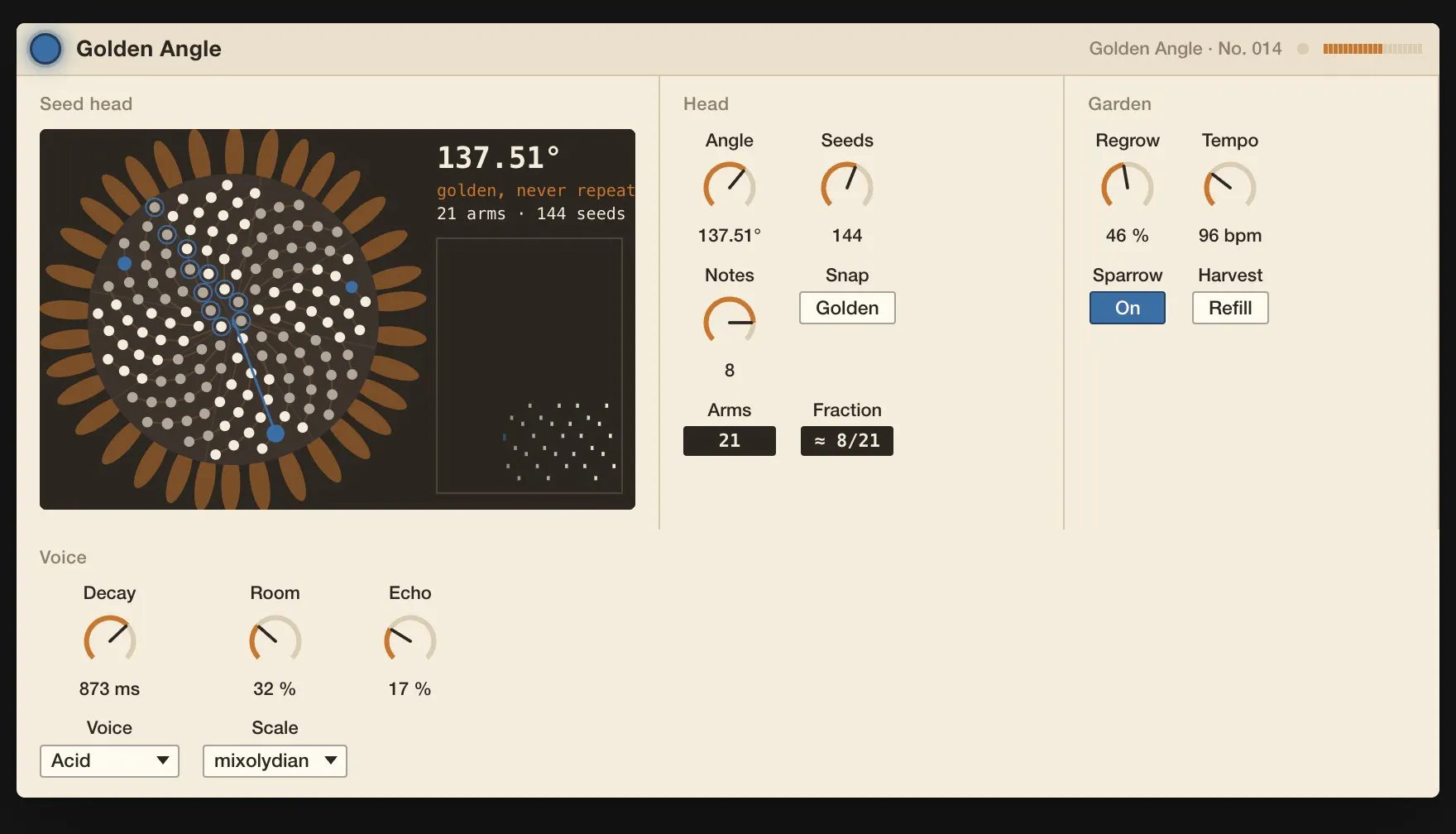Viewport: 1456px width, 834px height.
Task: Click the Harvest Refill button
Action: coord(1230,308)
